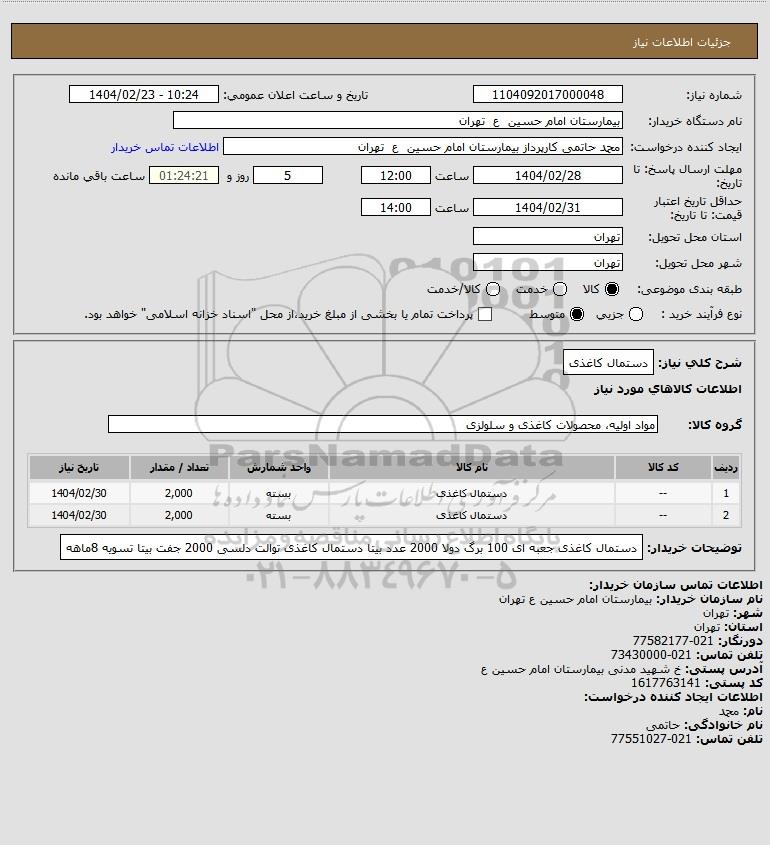Click the announcement date field 1404/02/23 - 10:24

click(144, 94)
